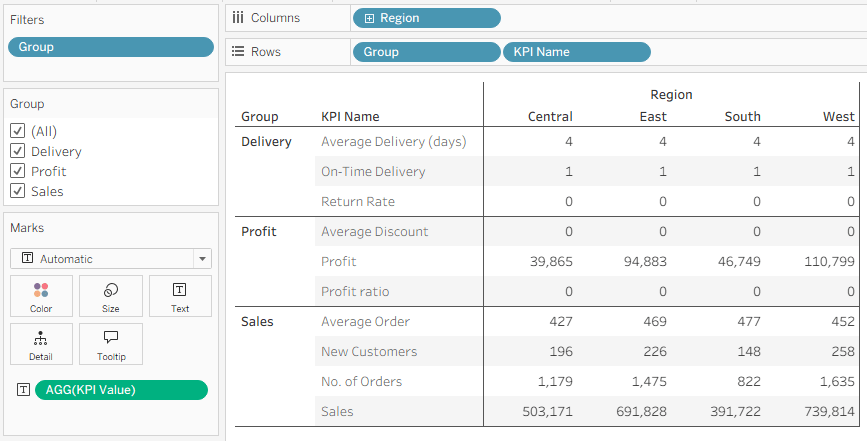Click the Rows shelf icon

[x=238, y=52]
